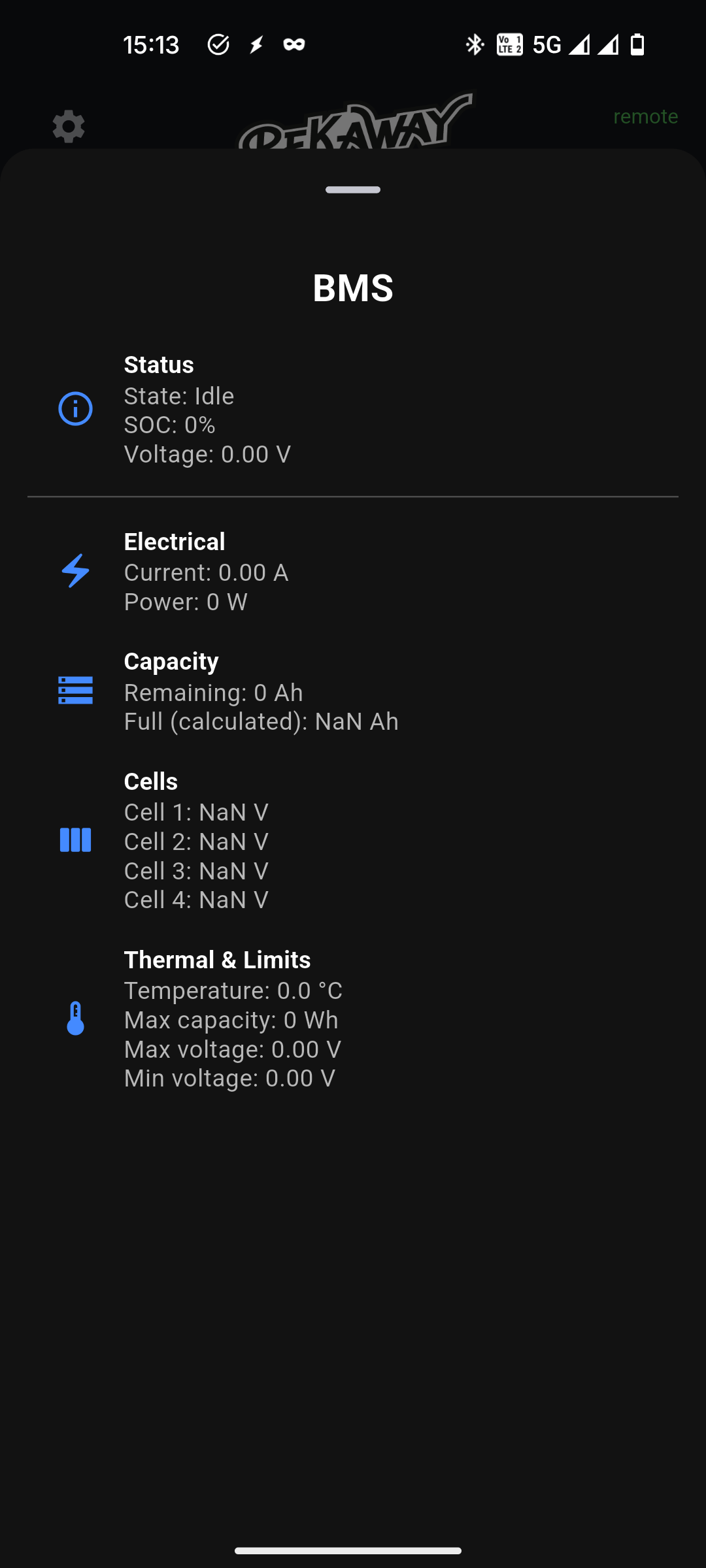Tap the Electrical lightning bolt icon
This screenshot has width=706, height=1568.
click(x=76, y=571)
